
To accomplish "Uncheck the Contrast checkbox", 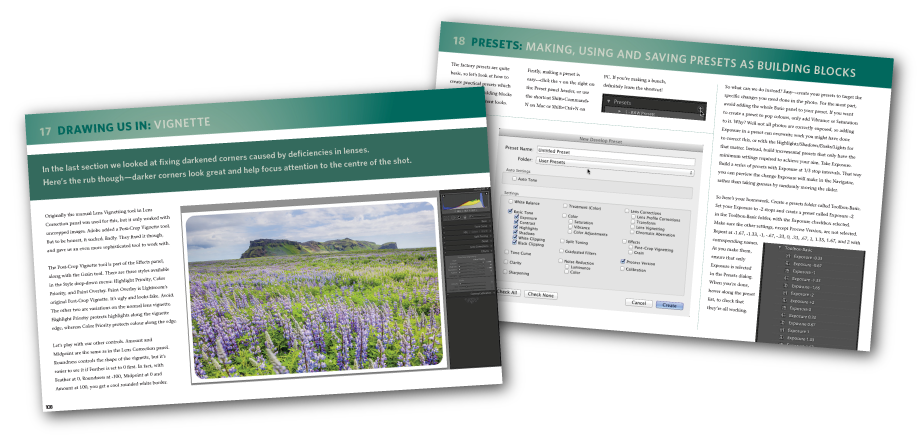I will [x=516, y=222].
